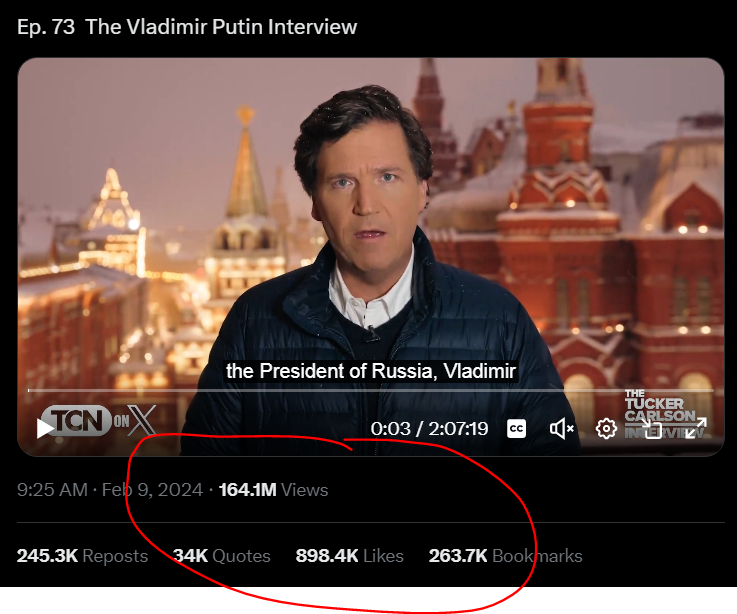Image resolution: width=737 pixels, height=614 pixels.
Task: Expand the video to fullscreen
Action: point(696,429)
